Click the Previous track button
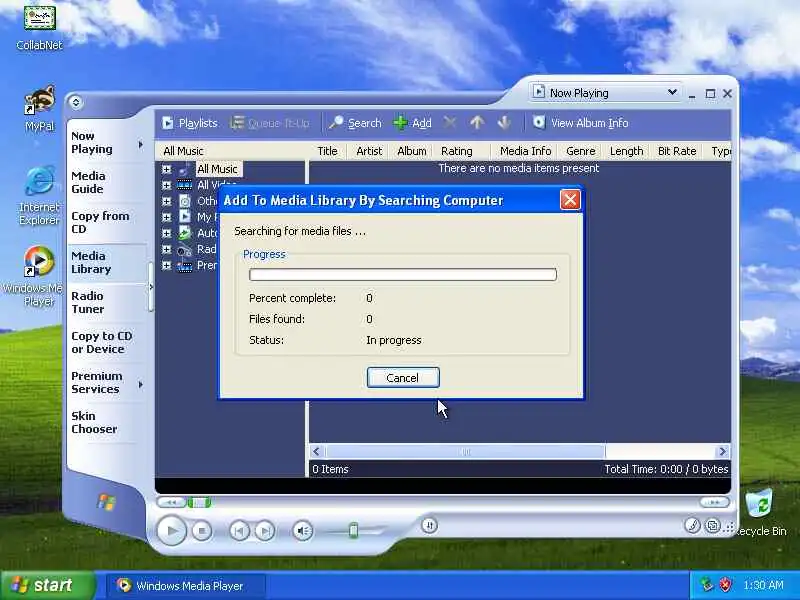Image resolution: width=800 pixels, height=600 pixels. 239,531
